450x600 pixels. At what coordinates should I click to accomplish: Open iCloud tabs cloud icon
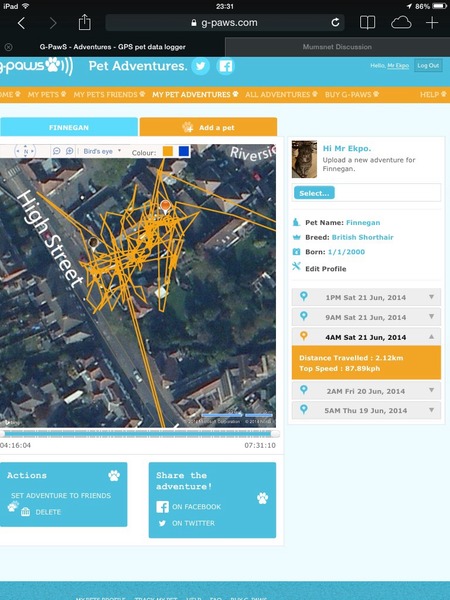click(x=401, y=23)
